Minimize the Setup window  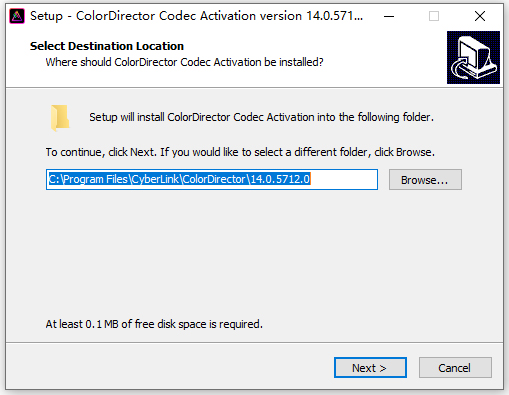[389, 16]
